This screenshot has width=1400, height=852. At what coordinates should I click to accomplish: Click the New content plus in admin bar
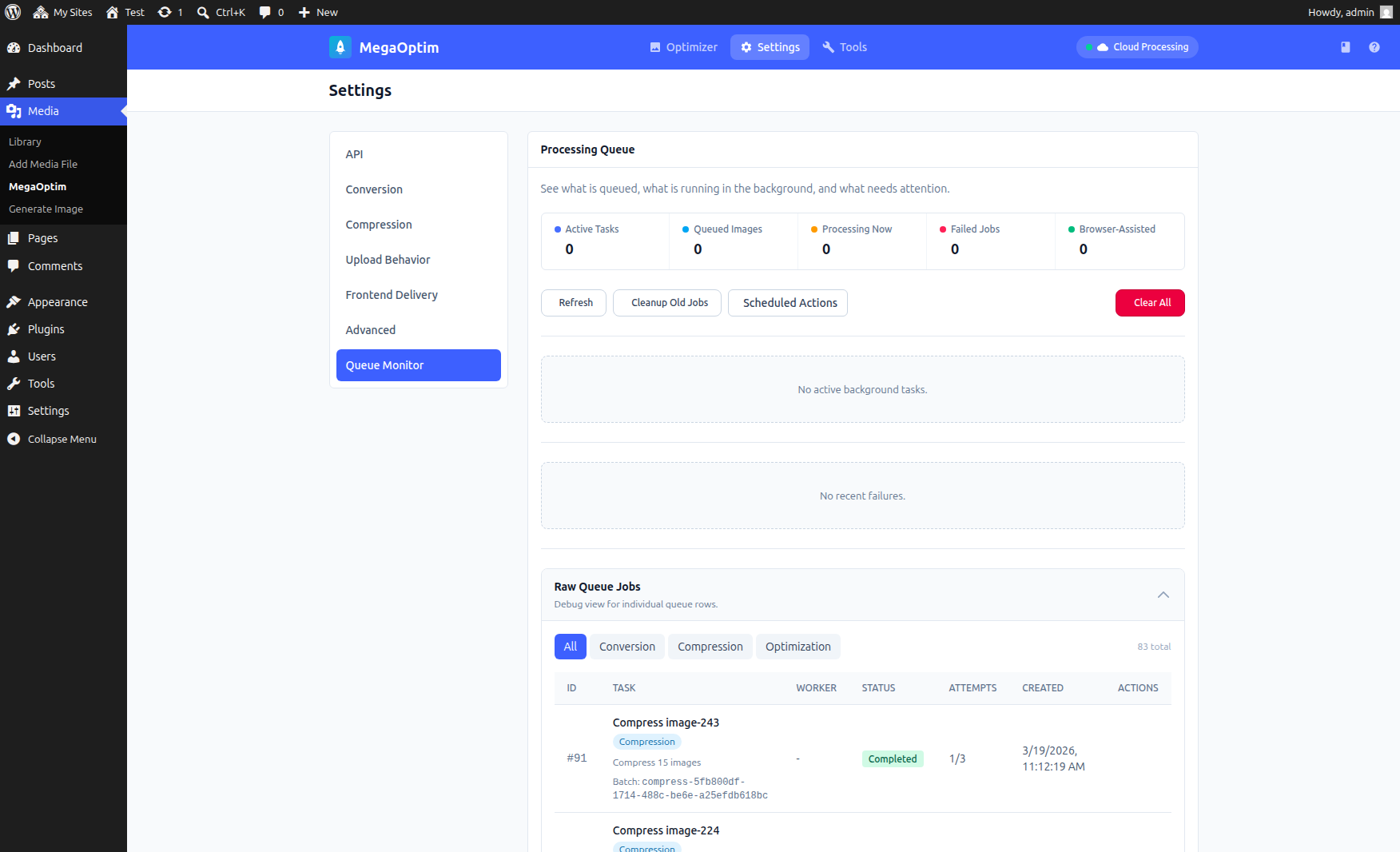click(318, 12)
